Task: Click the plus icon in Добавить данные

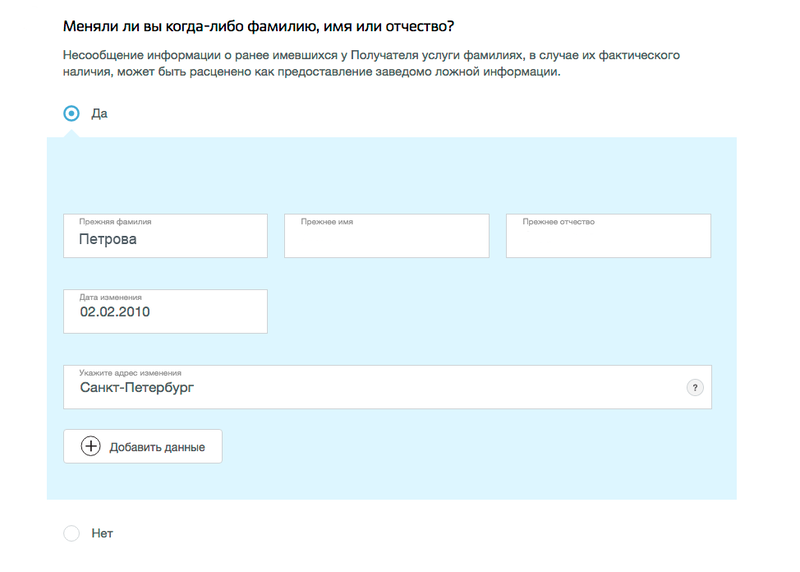Action: coord(90,446)
